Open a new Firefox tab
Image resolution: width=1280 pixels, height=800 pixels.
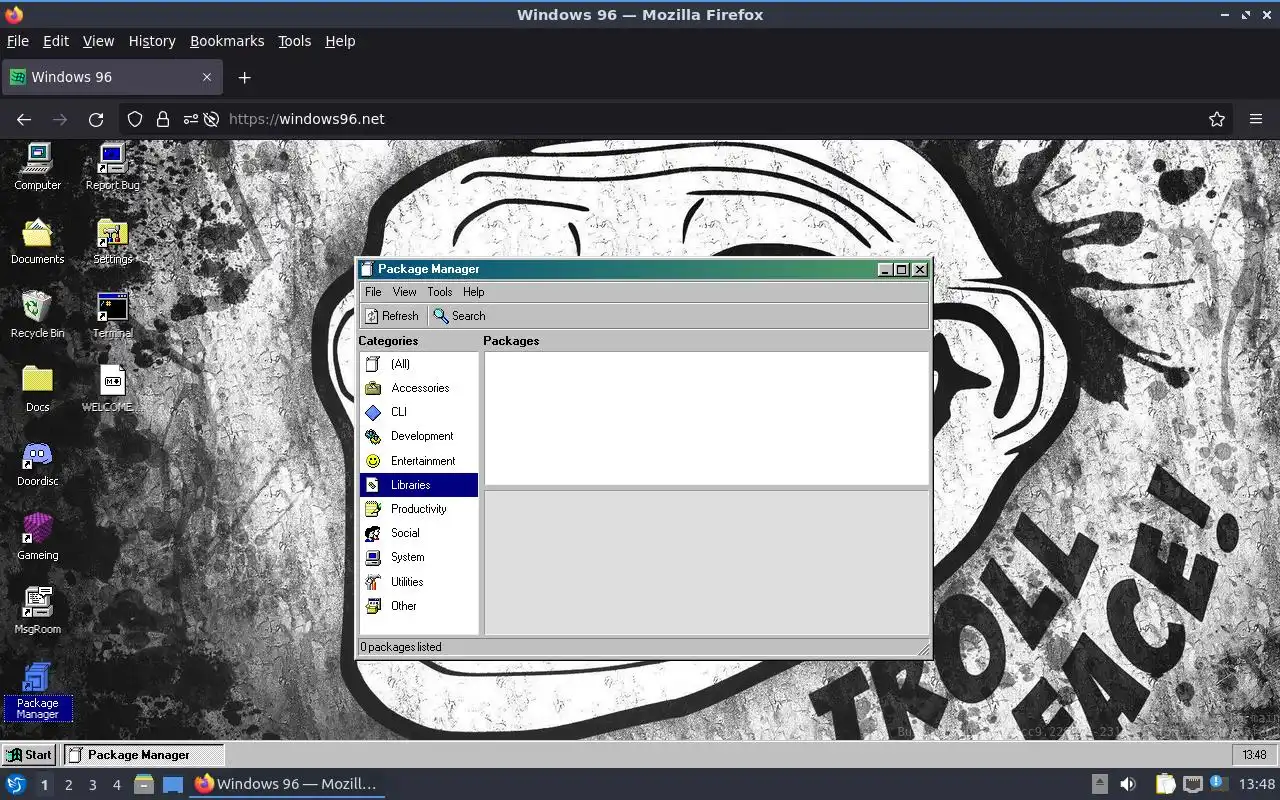244,77
